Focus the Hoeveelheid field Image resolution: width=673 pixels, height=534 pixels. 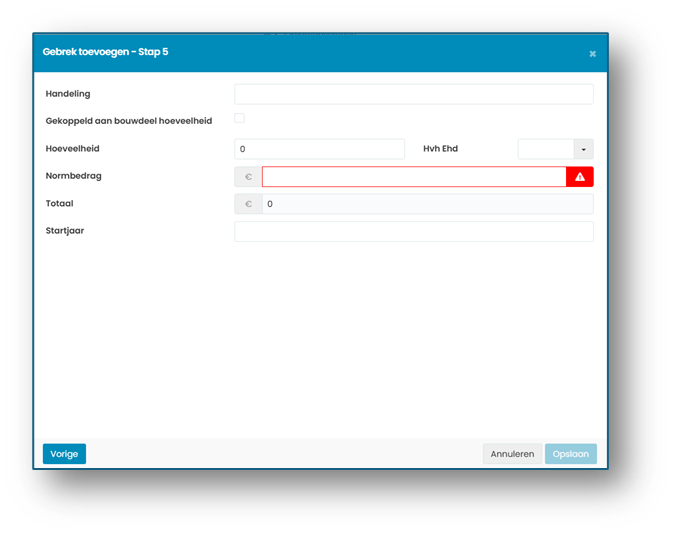pyautogui.click(x=319, y=149)
